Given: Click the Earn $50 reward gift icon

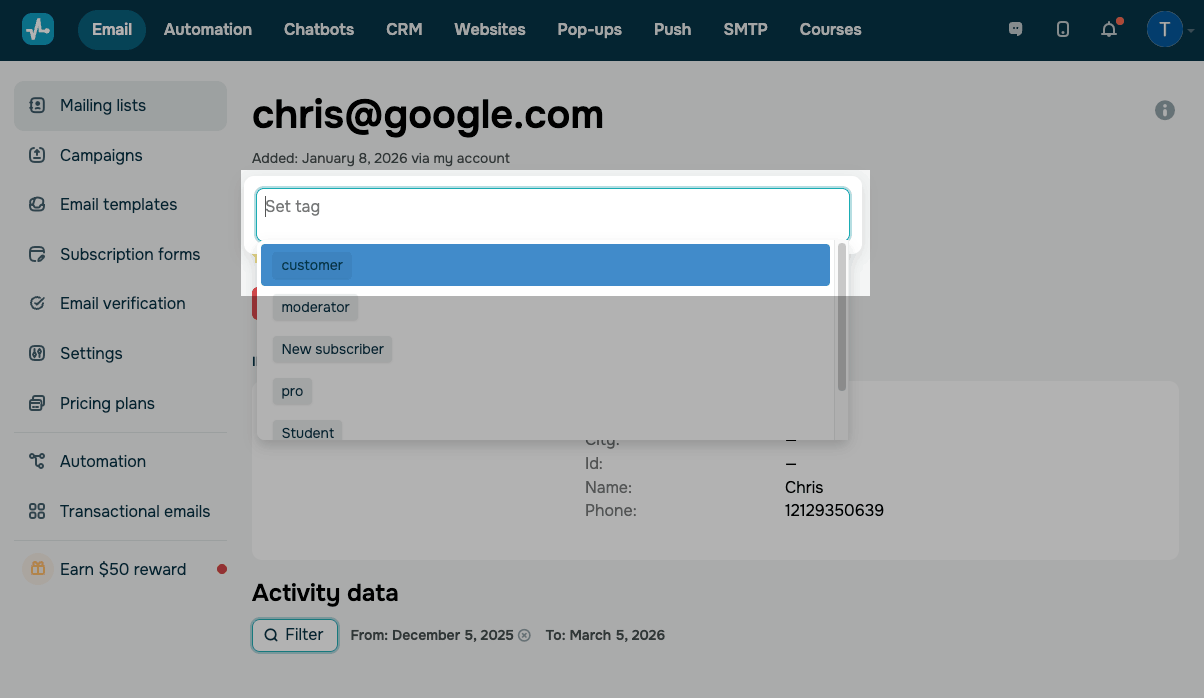Looking at the screenshot, I should [37, 569].
